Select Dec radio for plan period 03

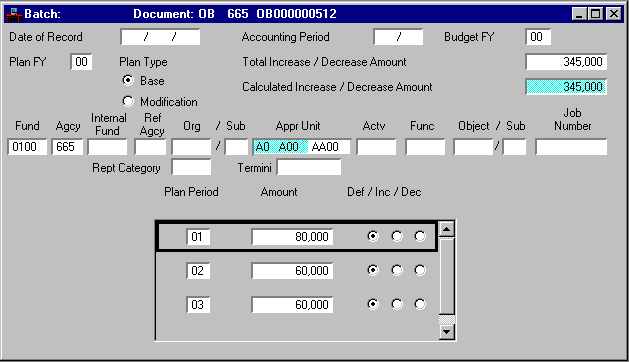(x=420, y=304)
